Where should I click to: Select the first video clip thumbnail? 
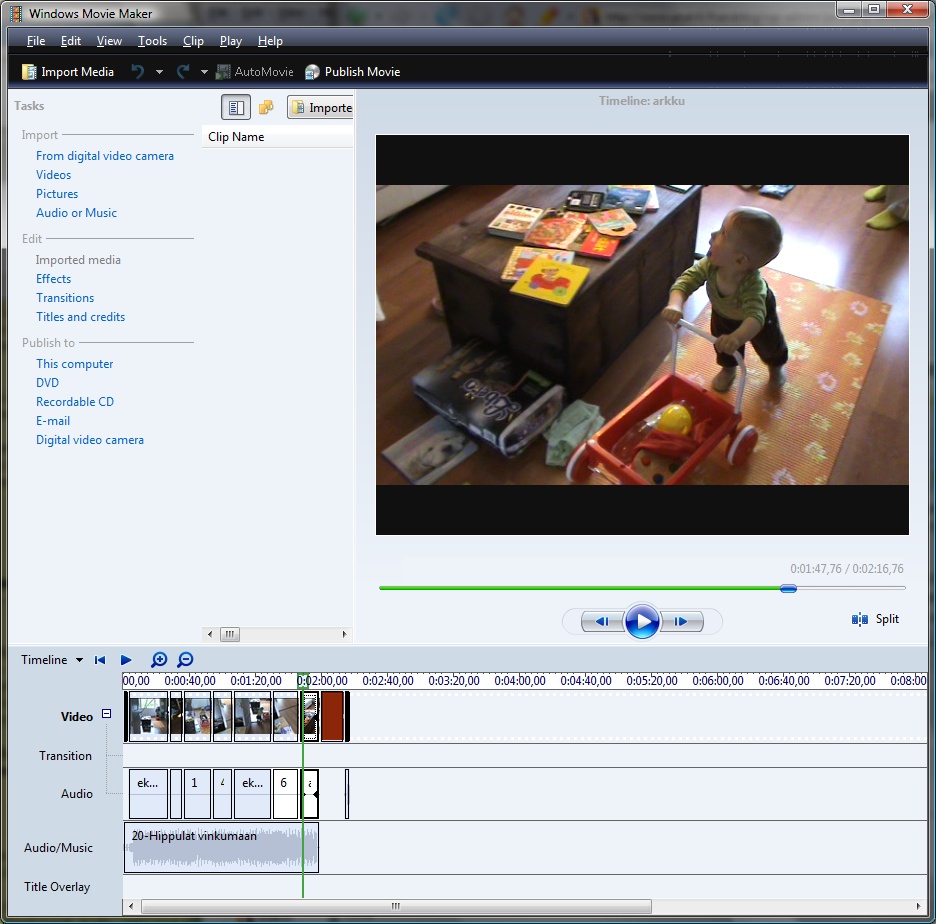148,716
